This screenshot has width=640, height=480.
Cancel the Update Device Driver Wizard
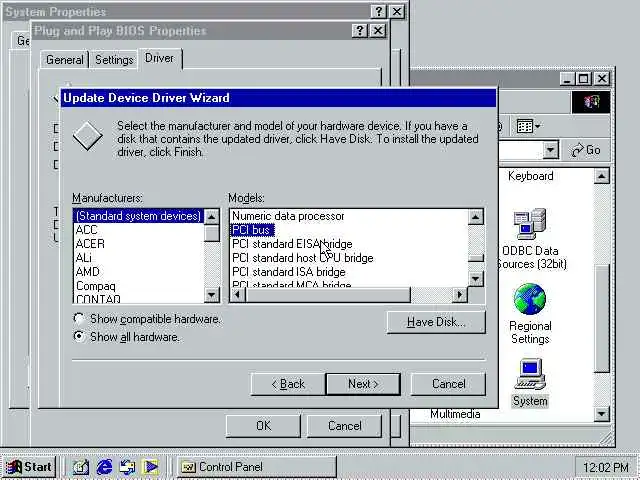[448, 384]
